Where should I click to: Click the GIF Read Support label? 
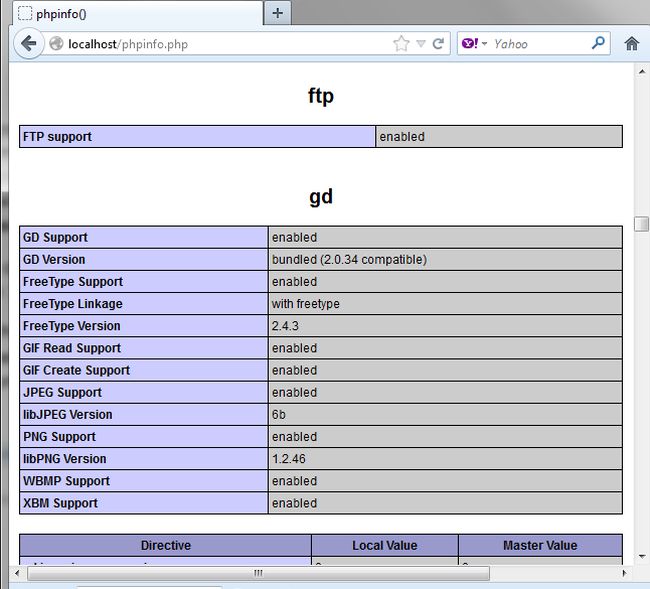point(72,348)
